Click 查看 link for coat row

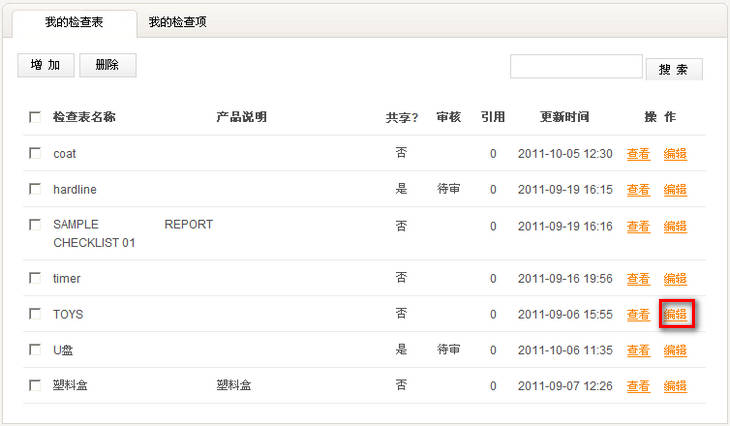[x=638, y=154]
